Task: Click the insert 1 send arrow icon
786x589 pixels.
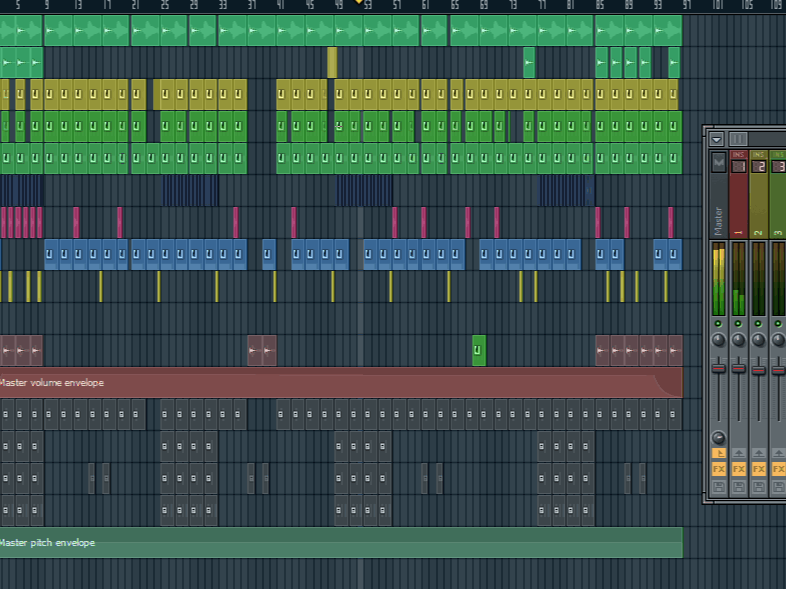Action: point(739,453)
